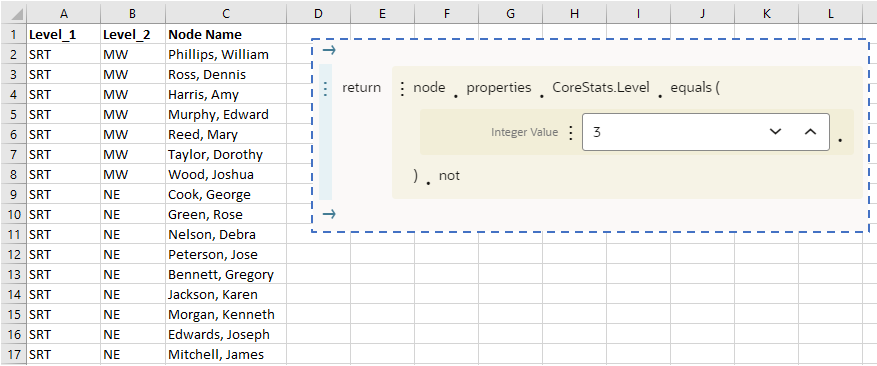Select cell 'Murphy, Edward'
The height and width of the screenshot is (366, 877).
click(x=226, y=115)
